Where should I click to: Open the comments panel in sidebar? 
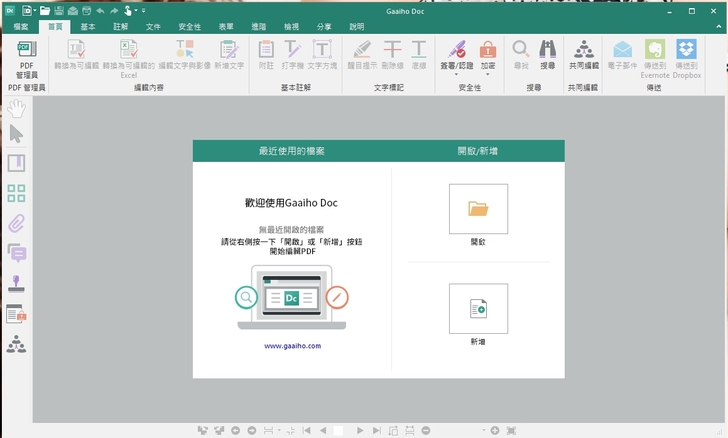point(16,253)
